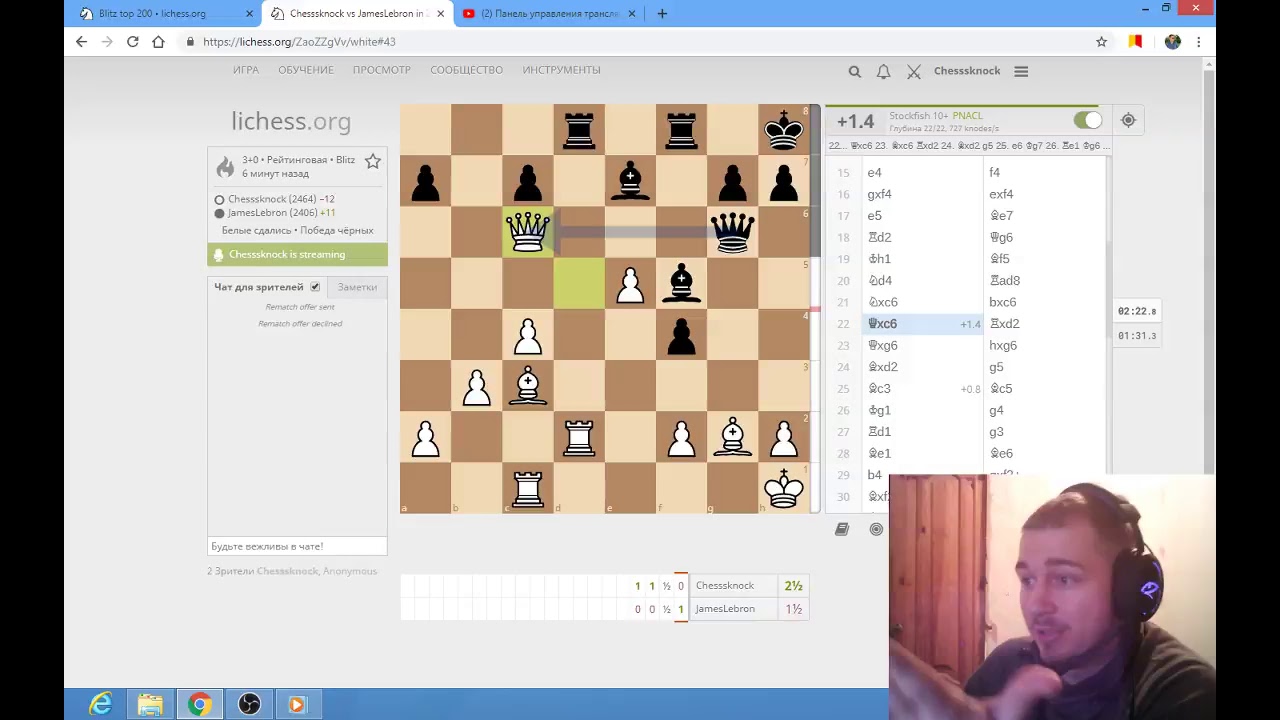The height and width of the screenshot is (720, 1280).
Task: Click the chat message input field
Action: coord(297,546)
